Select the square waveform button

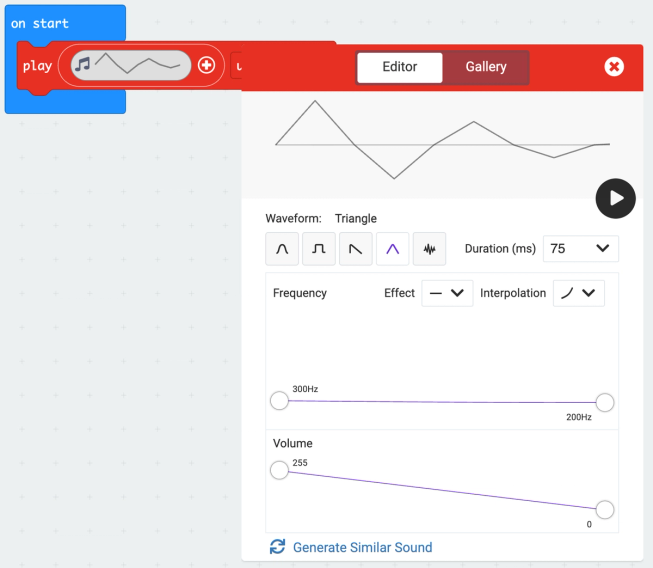[x=319, y=249]
